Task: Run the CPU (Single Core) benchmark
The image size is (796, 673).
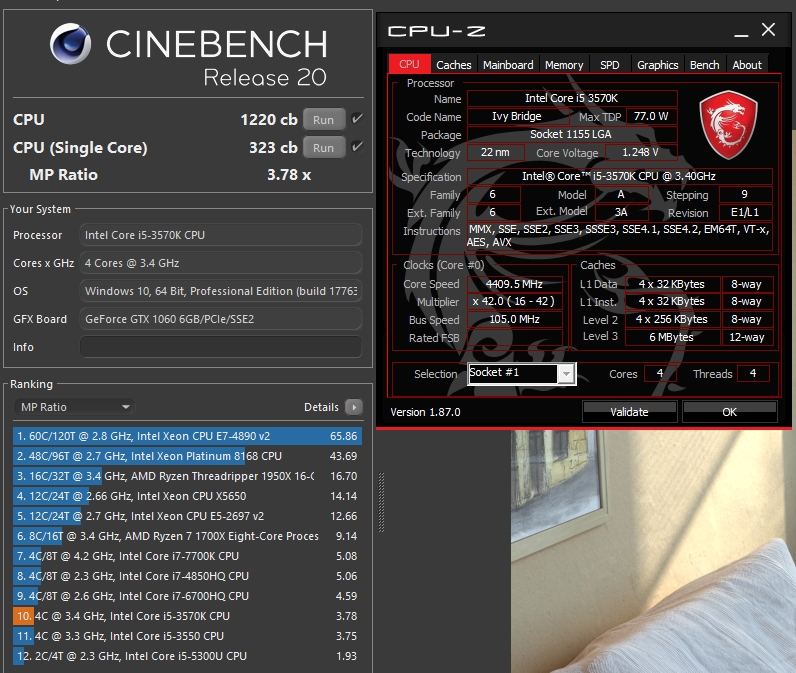Action: pos(324,148)
